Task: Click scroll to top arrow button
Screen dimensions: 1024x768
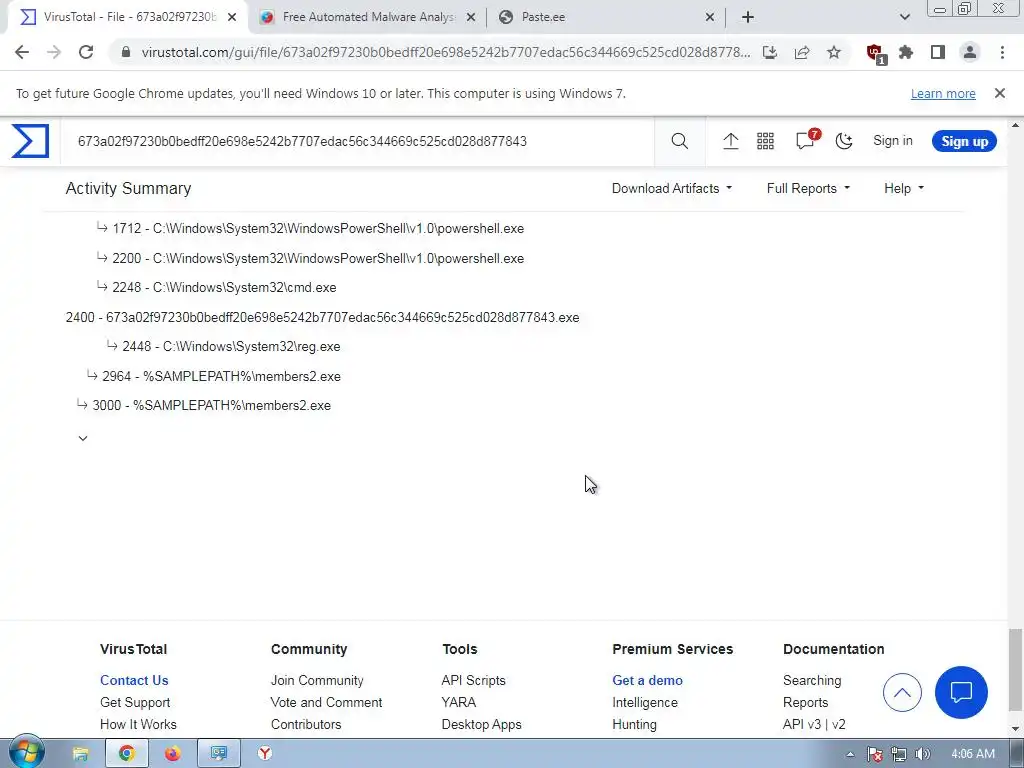Action: 902,692
